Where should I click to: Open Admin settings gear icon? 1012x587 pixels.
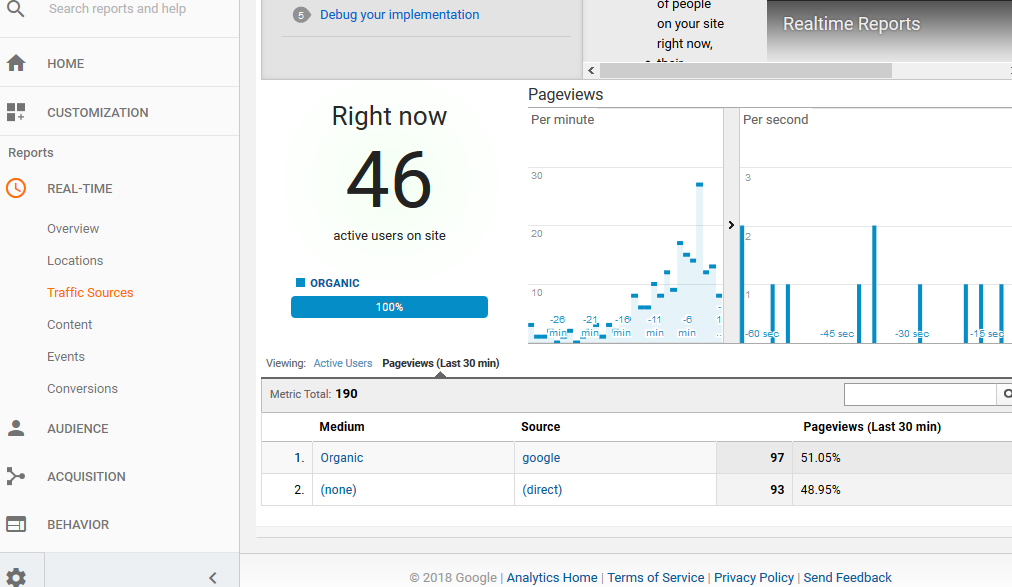click(16, 576)
